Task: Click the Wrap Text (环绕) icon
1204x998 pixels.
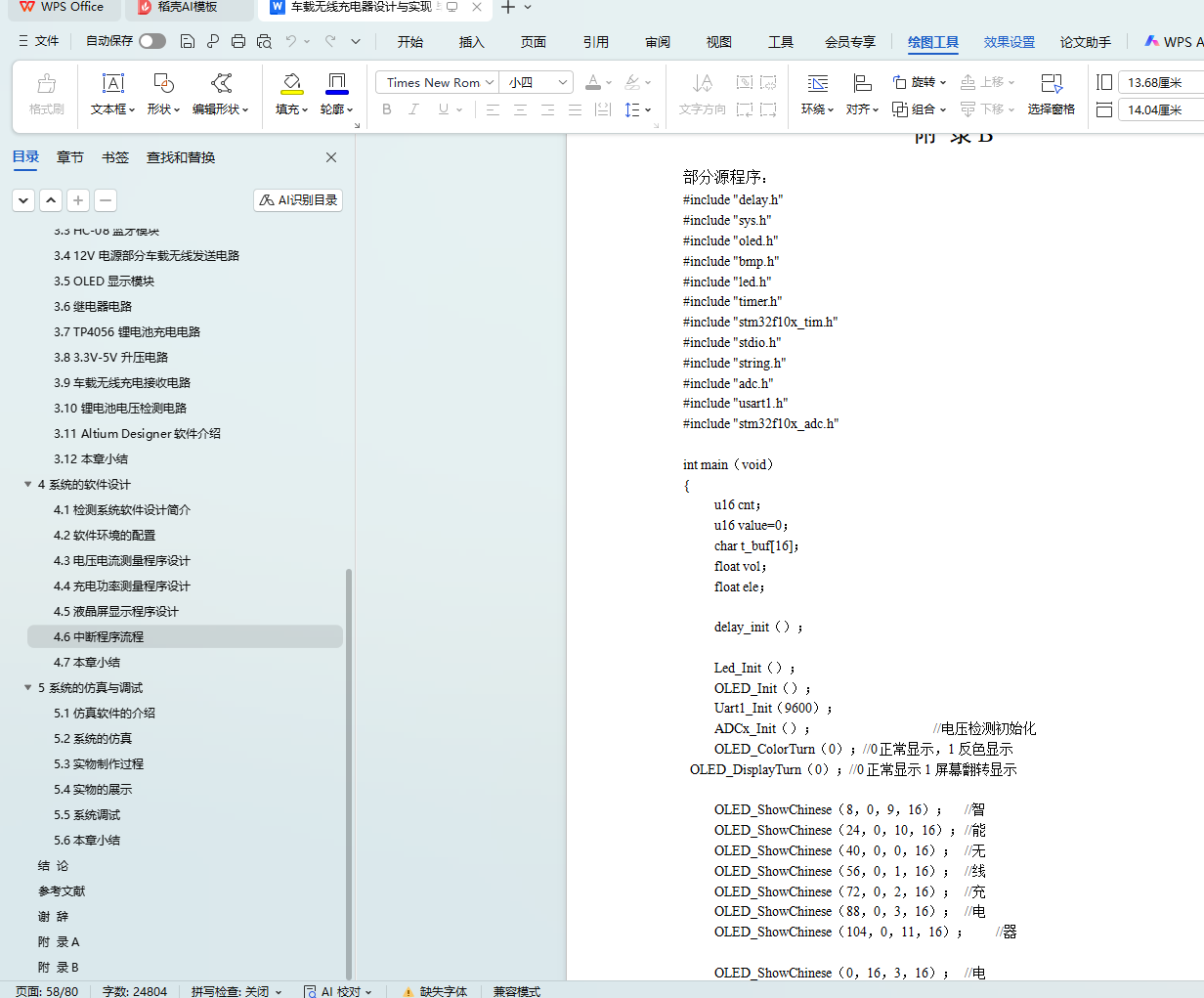Action: click(x=817, y=85)
